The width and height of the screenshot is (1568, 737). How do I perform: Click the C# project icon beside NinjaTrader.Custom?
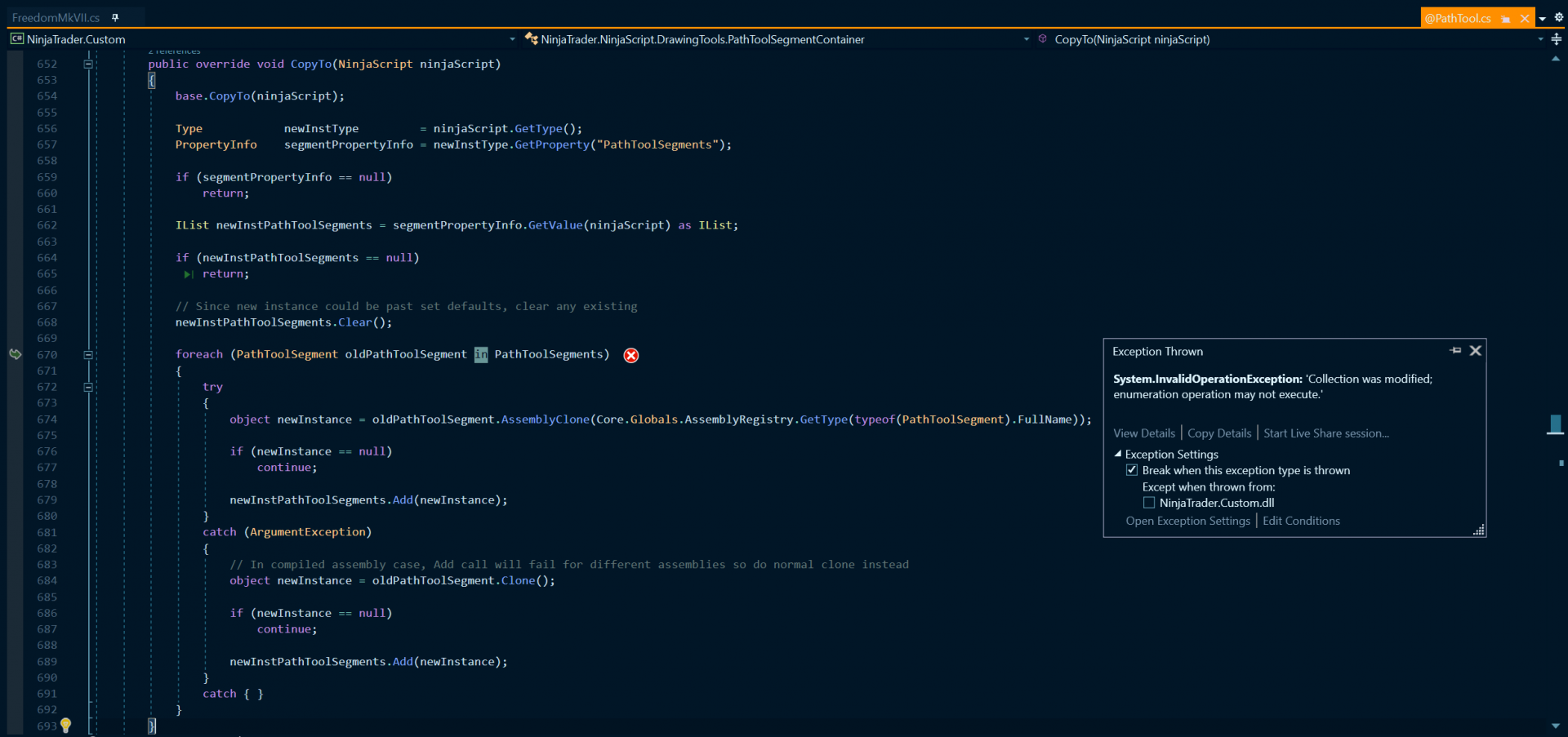point(16,39)
